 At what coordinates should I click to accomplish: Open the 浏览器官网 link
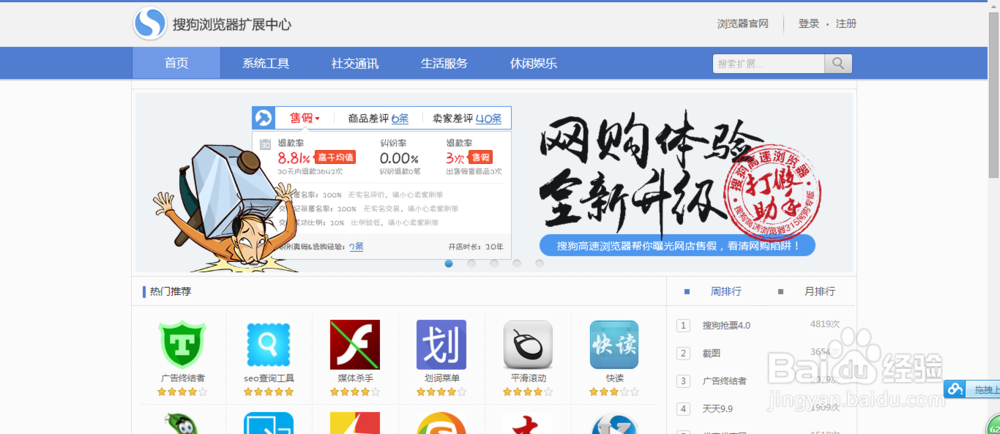tap(743, 24)
